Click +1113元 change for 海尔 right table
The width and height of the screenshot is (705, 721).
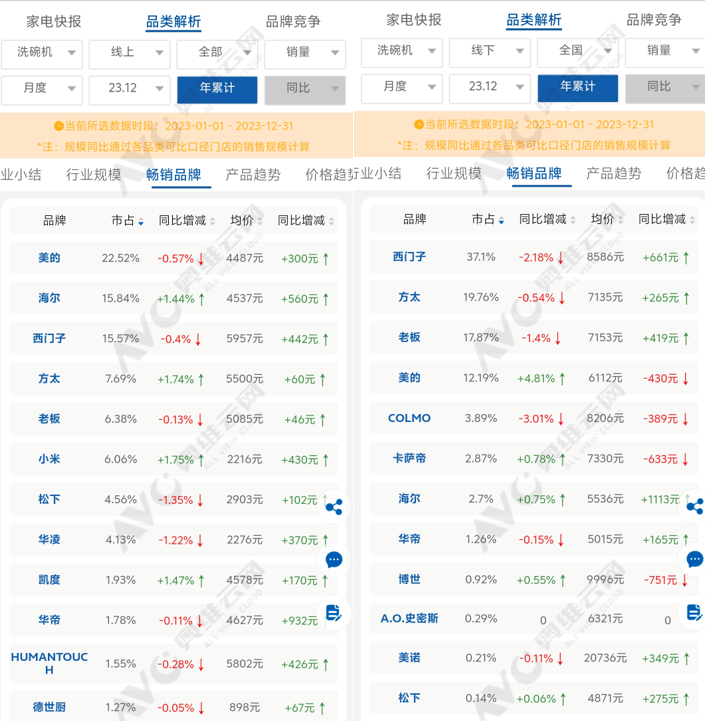click(660, 499)
